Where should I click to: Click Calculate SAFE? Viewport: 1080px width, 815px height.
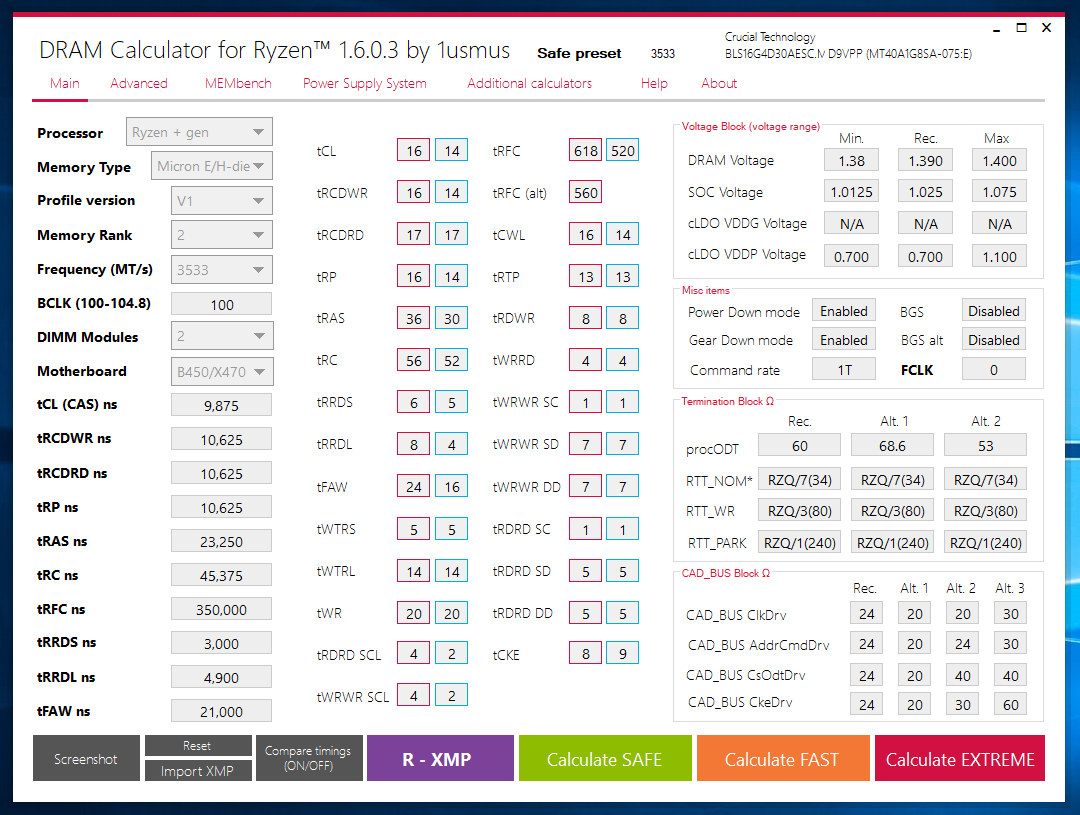pos(605,758)
